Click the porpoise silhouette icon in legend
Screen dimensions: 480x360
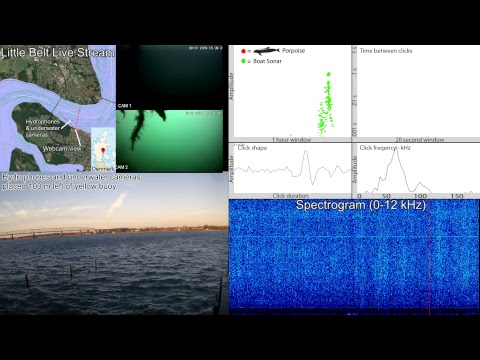pos(266,51)
